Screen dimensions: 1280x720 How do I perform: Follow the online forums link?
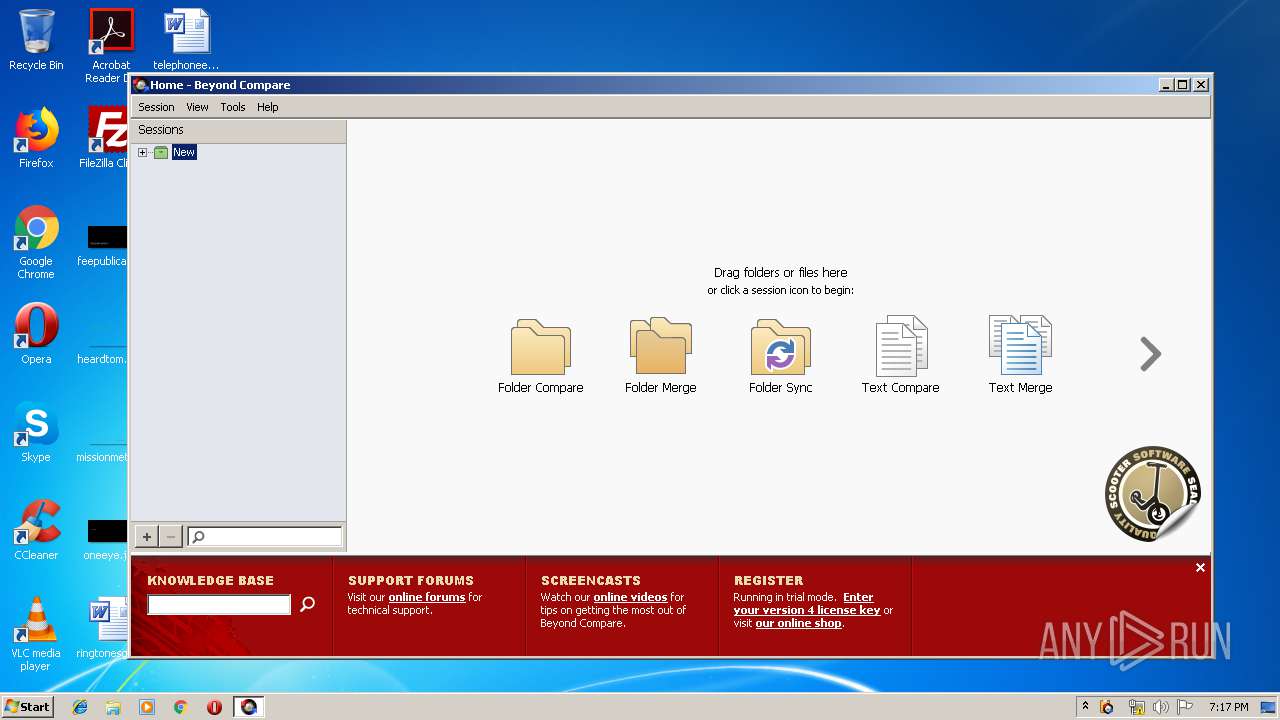click(x=427, y=597)
